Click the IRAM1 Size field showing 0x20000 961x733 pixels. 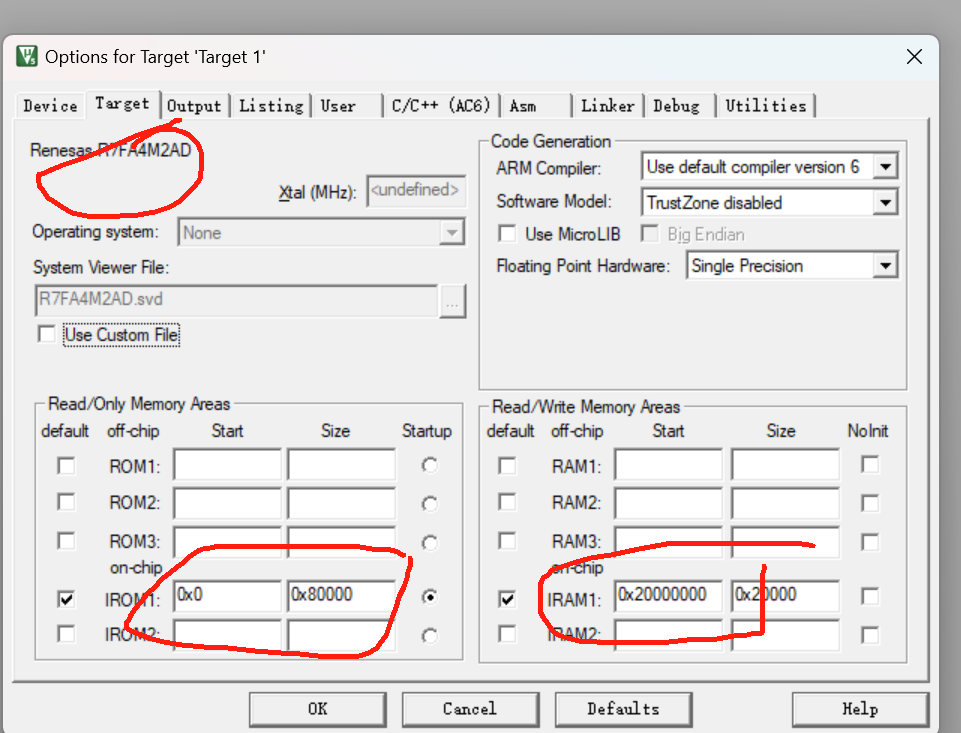click(785, 596)
